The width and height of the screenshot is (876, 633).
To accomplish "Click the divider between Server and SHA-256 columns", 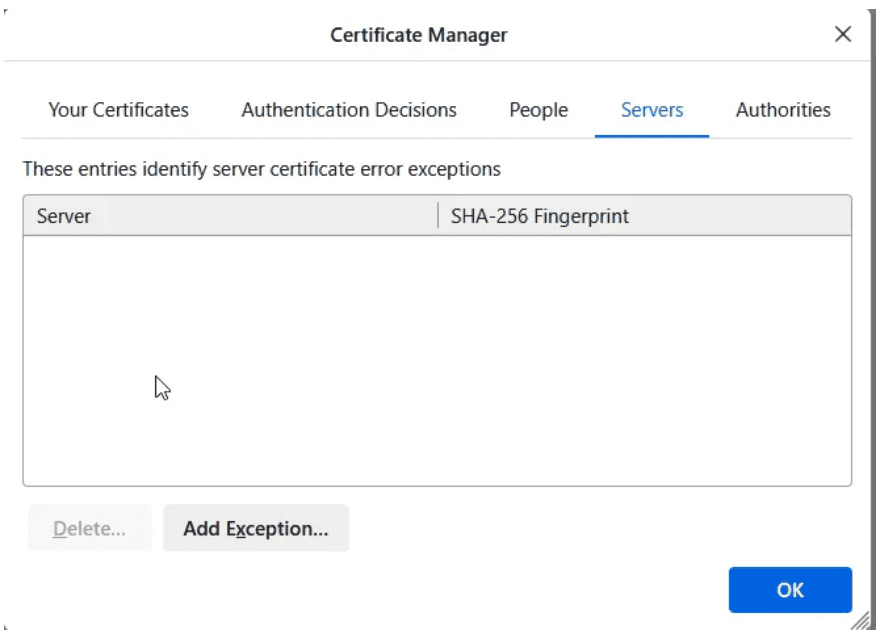I will tap(438, 216).
